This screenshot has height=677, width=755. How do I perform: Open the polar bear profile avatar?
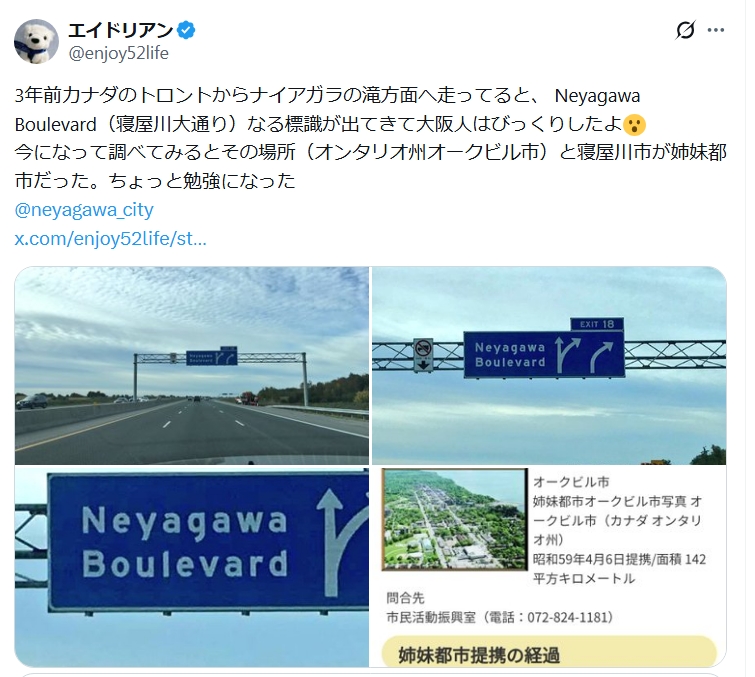[x=37, y=41]
